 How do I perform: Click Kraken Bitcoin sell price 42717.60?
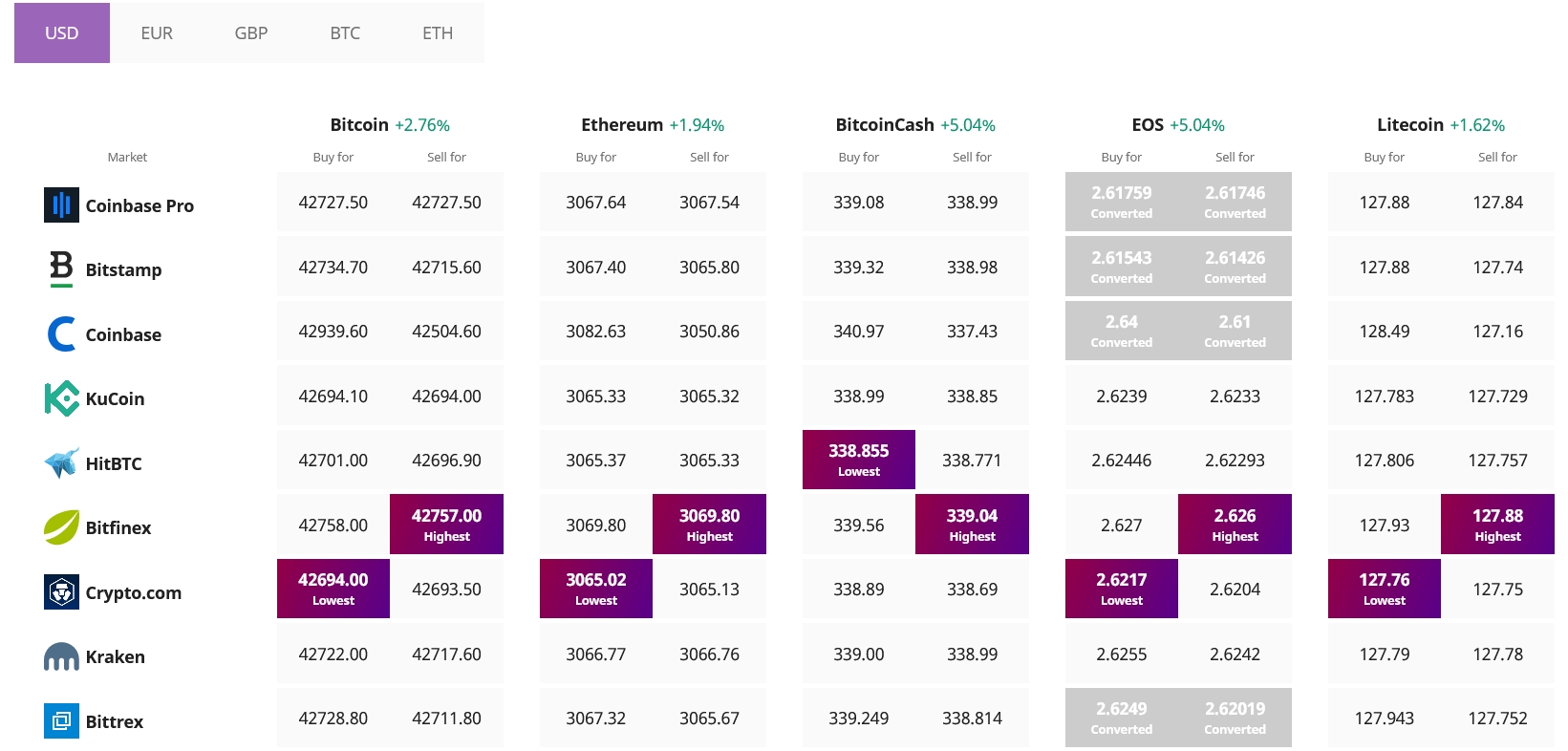[x=446, y=654]
